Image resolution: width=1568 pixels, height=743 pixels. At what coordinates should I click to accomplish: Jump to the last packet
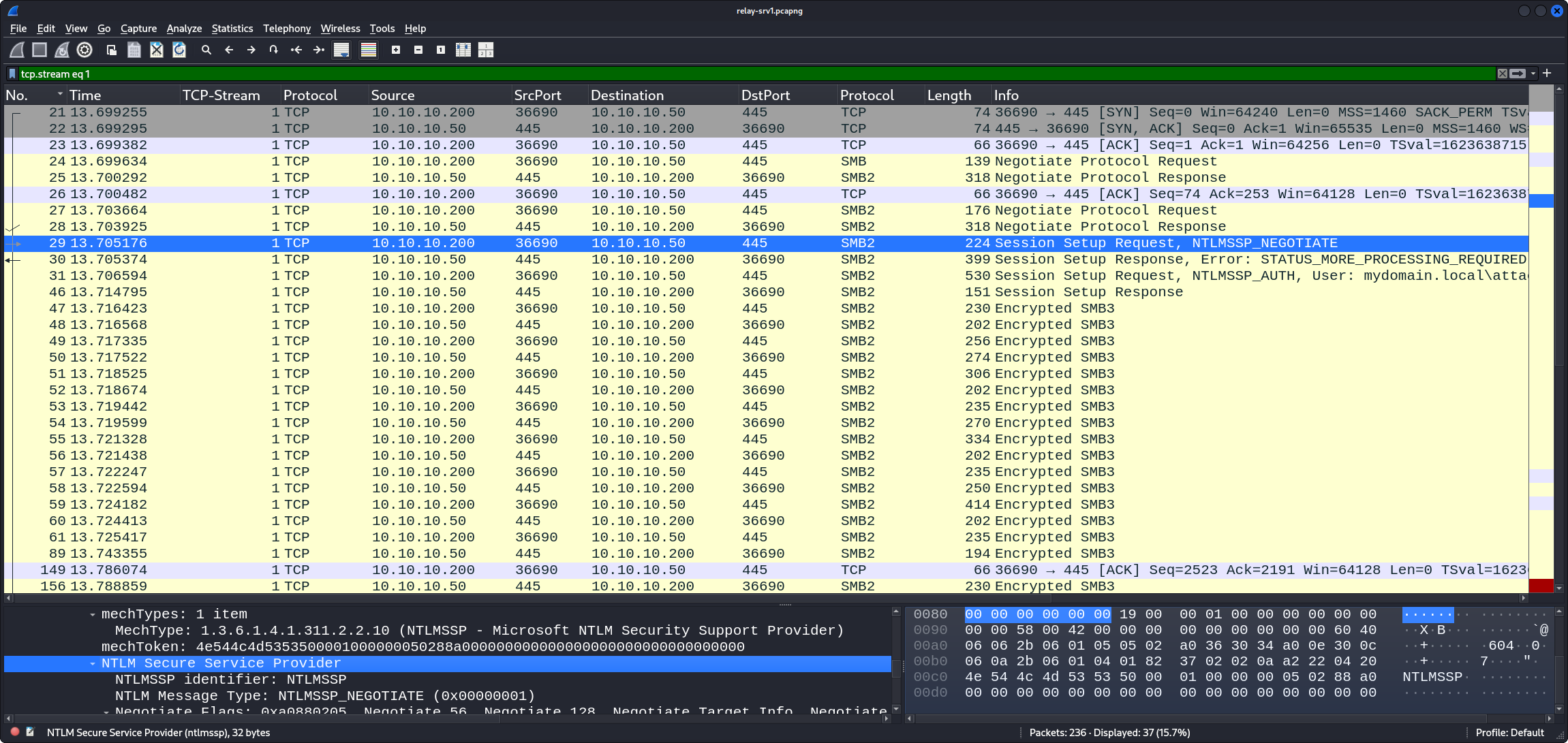pyautogui.click(x=319, y=50)
